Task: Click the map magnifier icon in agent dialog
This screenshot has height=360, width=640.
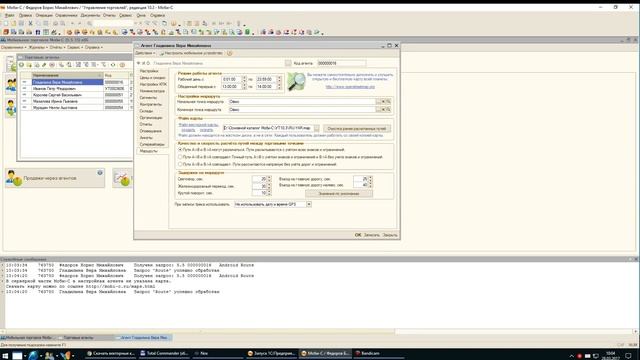Action: [x=296, y=82]
